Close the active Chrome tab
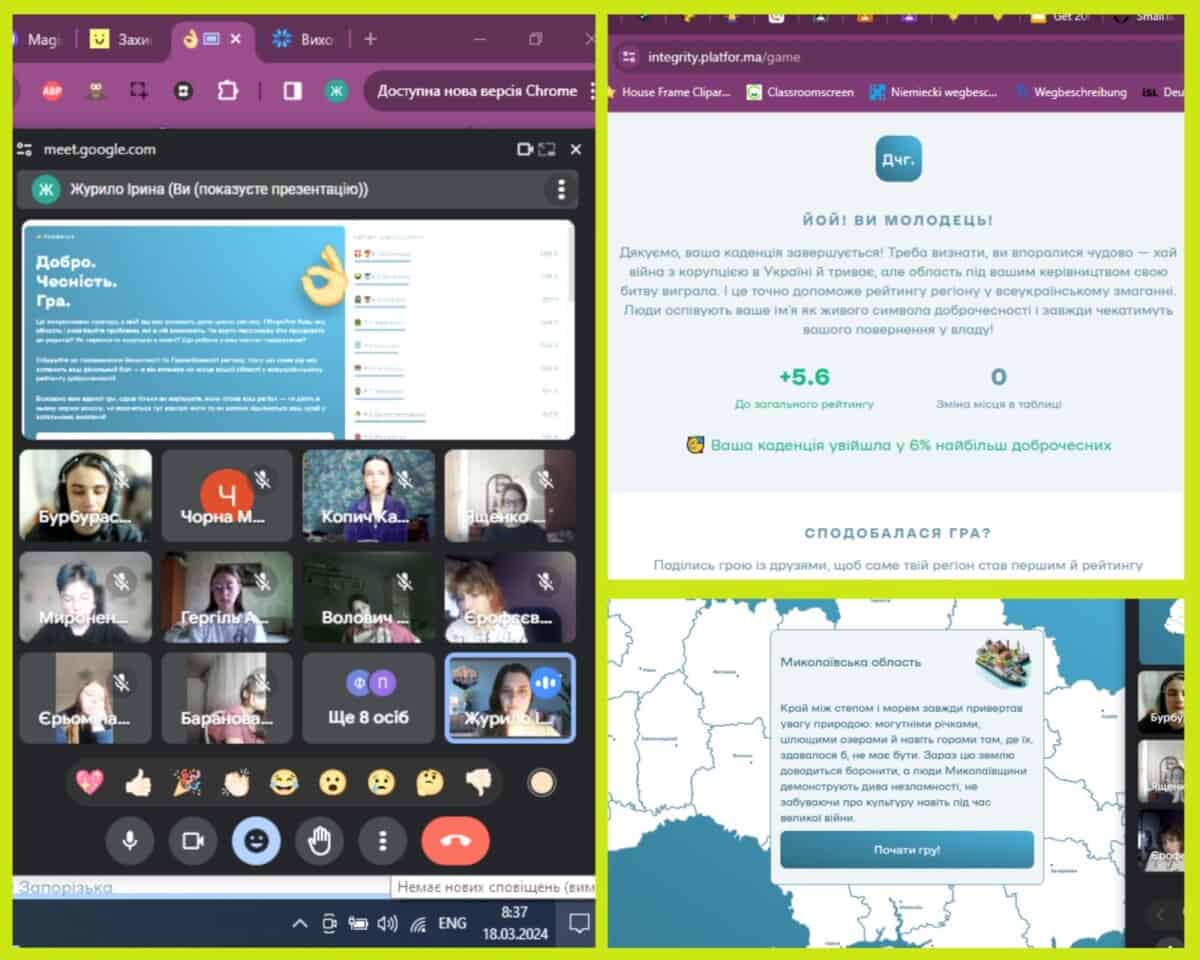 tap(236, 39)
